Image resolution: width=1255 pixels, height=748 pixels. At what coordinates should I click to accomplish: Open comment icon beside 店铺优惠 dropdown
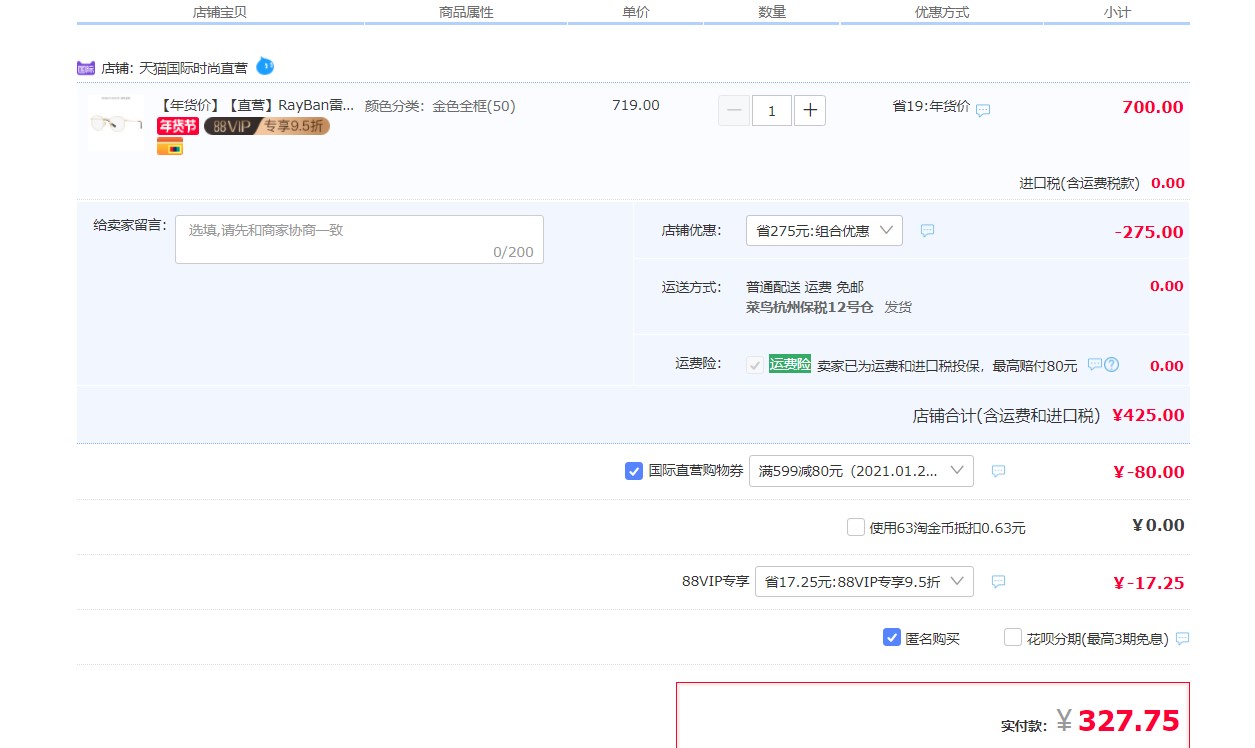point(927,231)
